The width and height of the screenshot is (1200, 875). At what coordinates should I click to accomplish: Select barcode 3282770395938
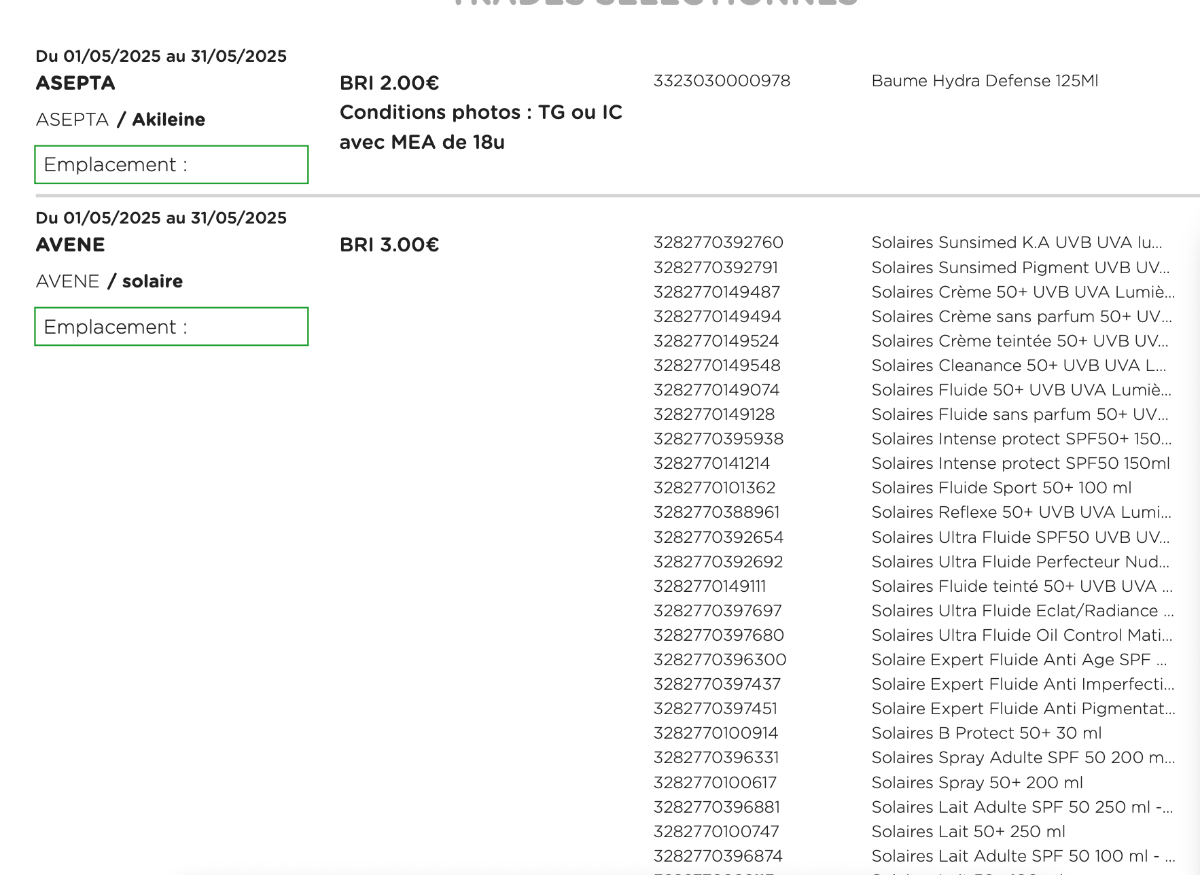click(x=719, y=439)
